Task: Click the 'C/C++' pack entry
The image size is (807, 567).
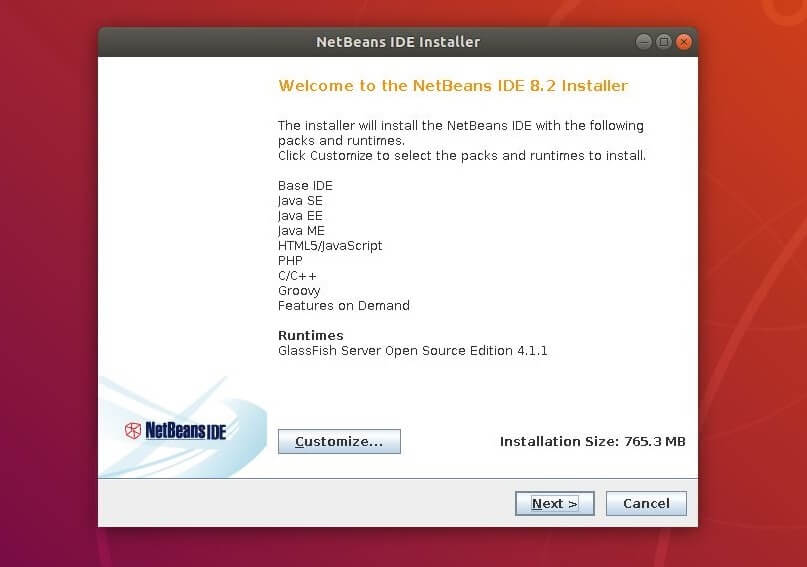Action: click(297, 275)
